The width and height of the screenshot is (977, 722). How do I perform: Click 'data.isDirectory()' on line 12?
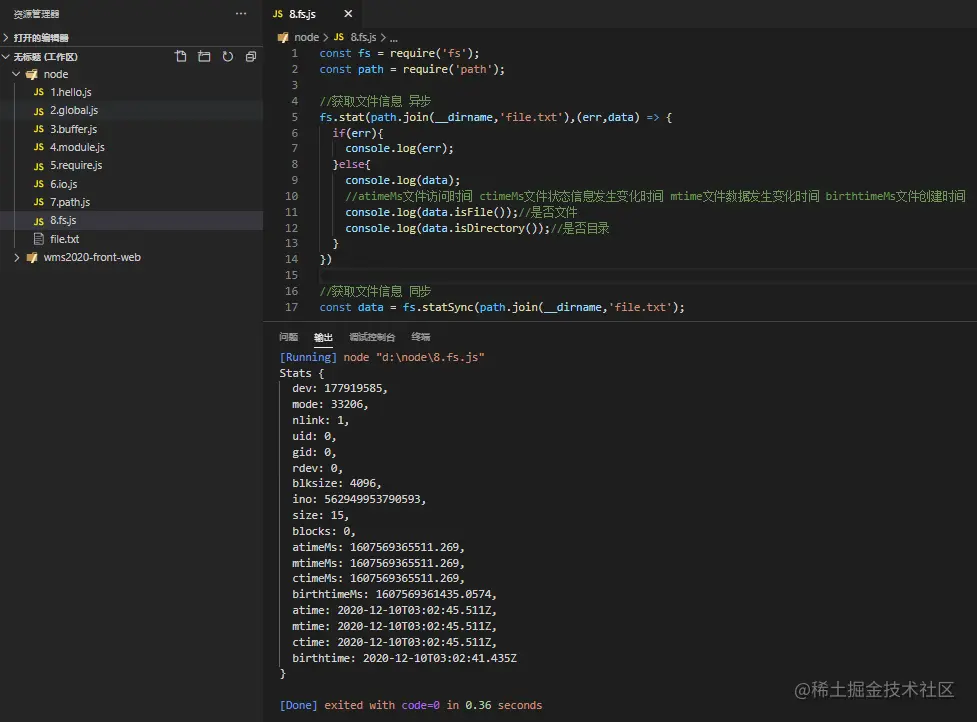pos(482,228)
